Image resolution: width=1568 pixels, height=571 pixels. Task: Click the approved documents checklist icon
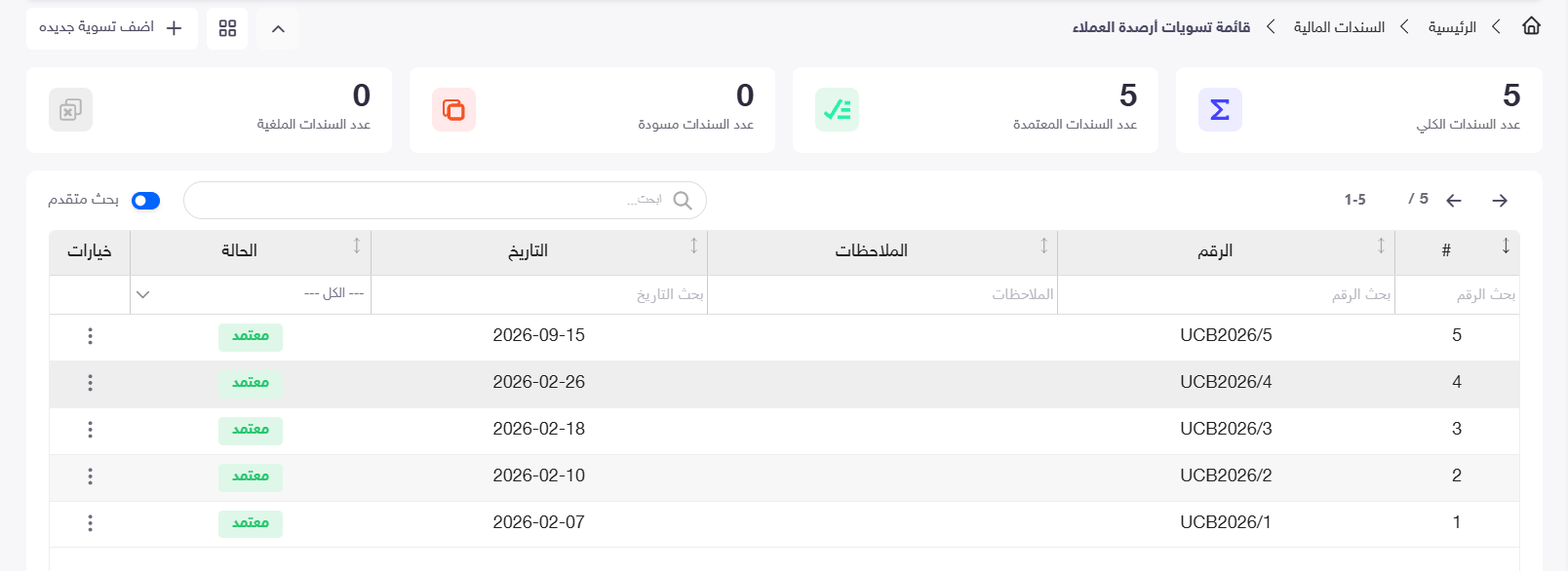[837, 110]
